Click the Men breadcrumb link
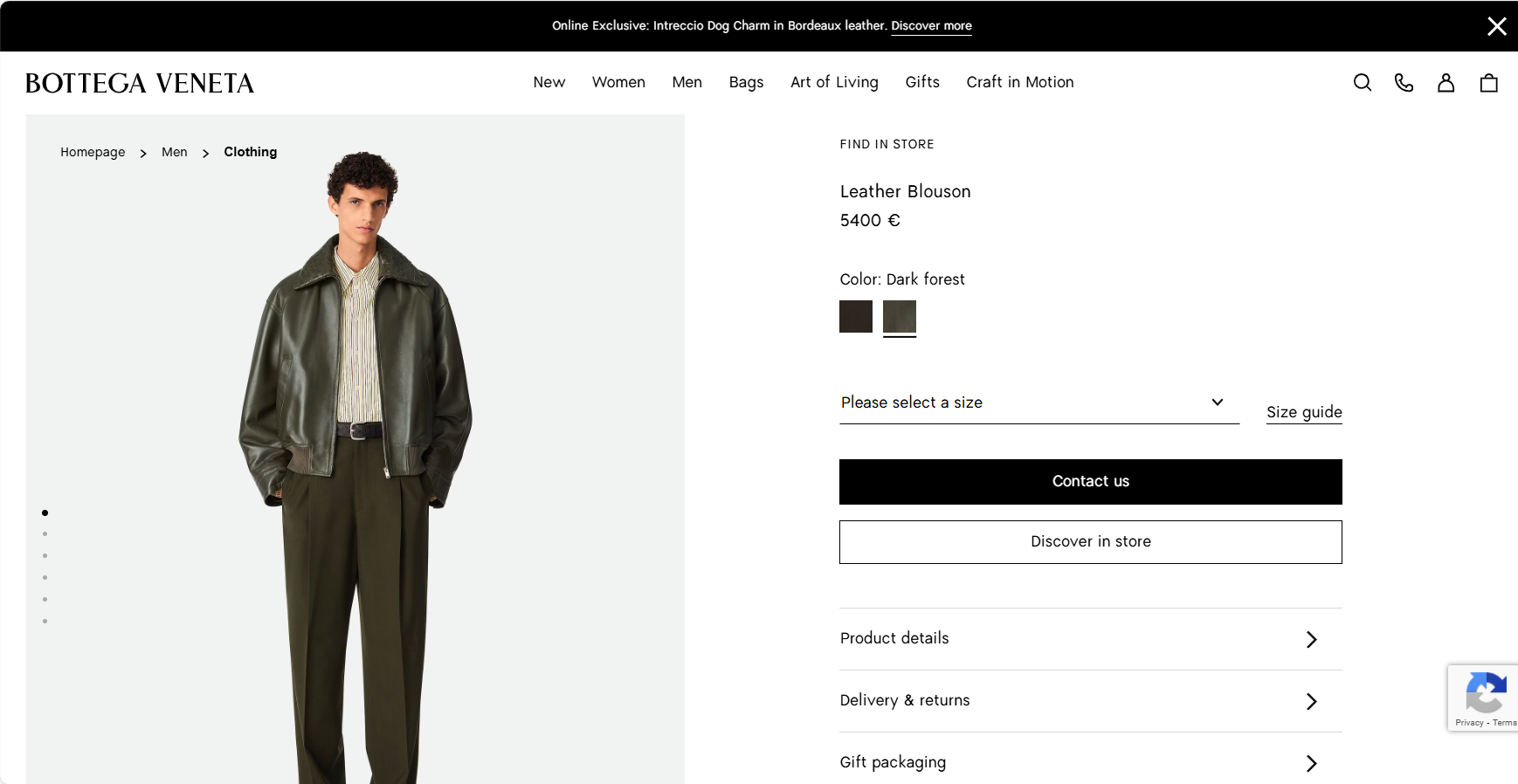Screen dimensions: 1518x784 175,152
